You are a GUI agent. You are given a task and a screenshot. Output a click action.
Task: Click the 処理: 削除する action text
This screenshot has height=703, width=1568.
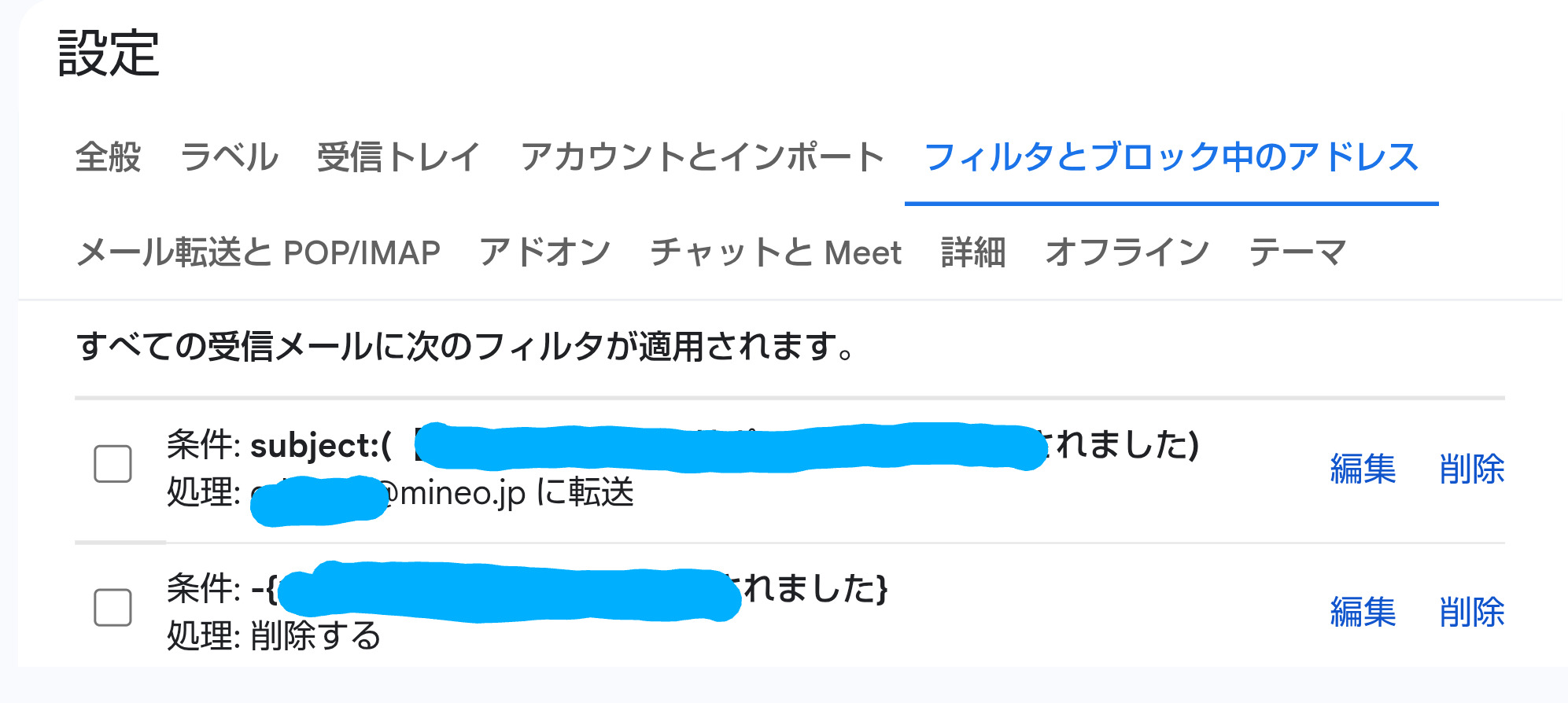(x=274, y=636)
